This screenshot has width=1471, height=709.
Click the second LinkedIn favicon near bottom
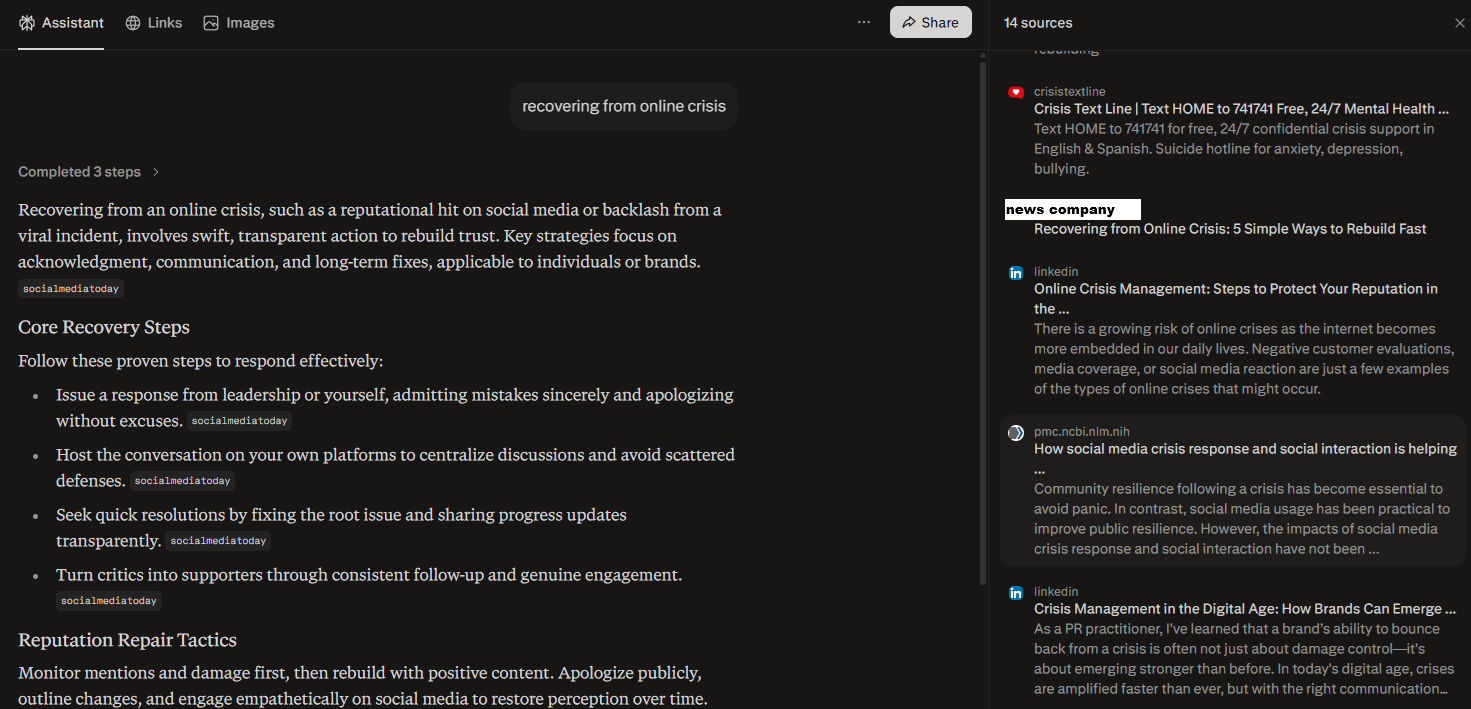[1016, 592]
